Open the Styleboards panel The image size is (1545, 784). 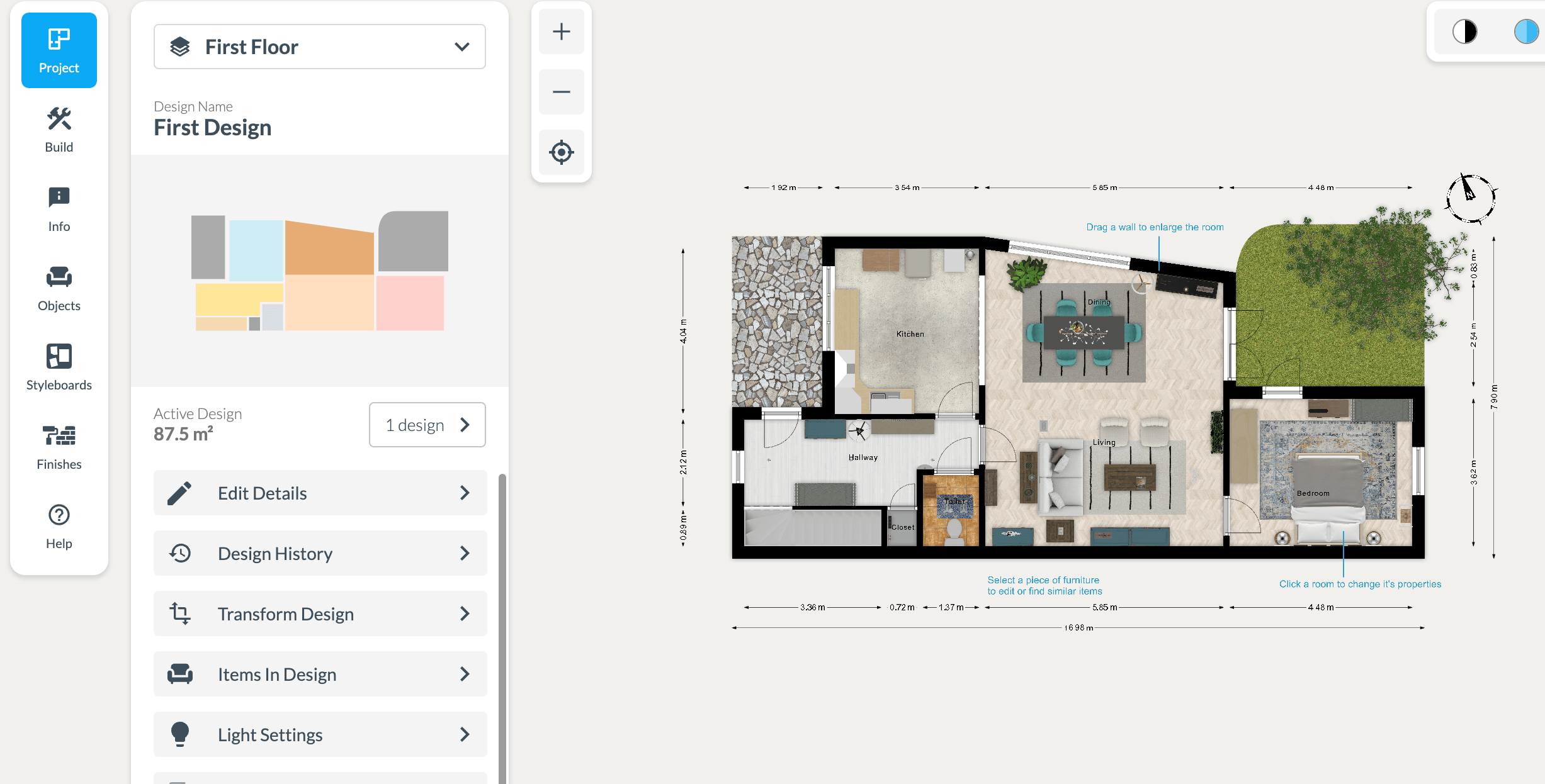click(x=59, y=368)
